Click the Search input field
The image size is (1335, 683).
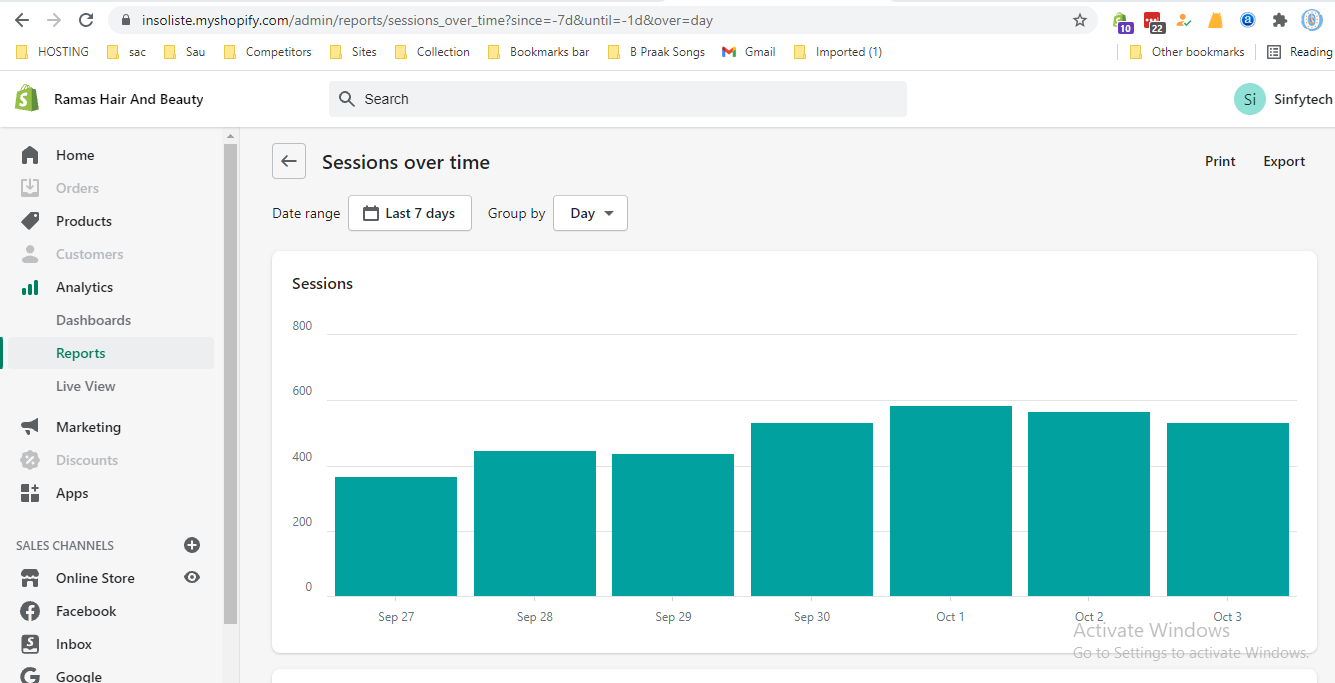click(618, 99)
